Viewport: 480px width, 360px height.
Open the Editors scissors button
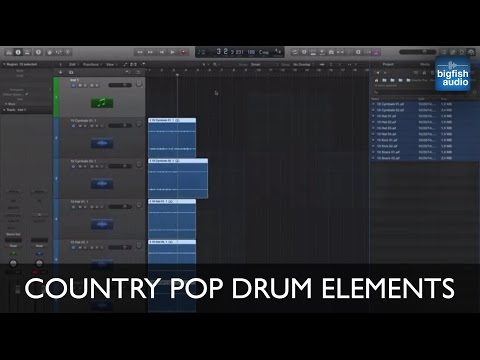coord(68,52)
